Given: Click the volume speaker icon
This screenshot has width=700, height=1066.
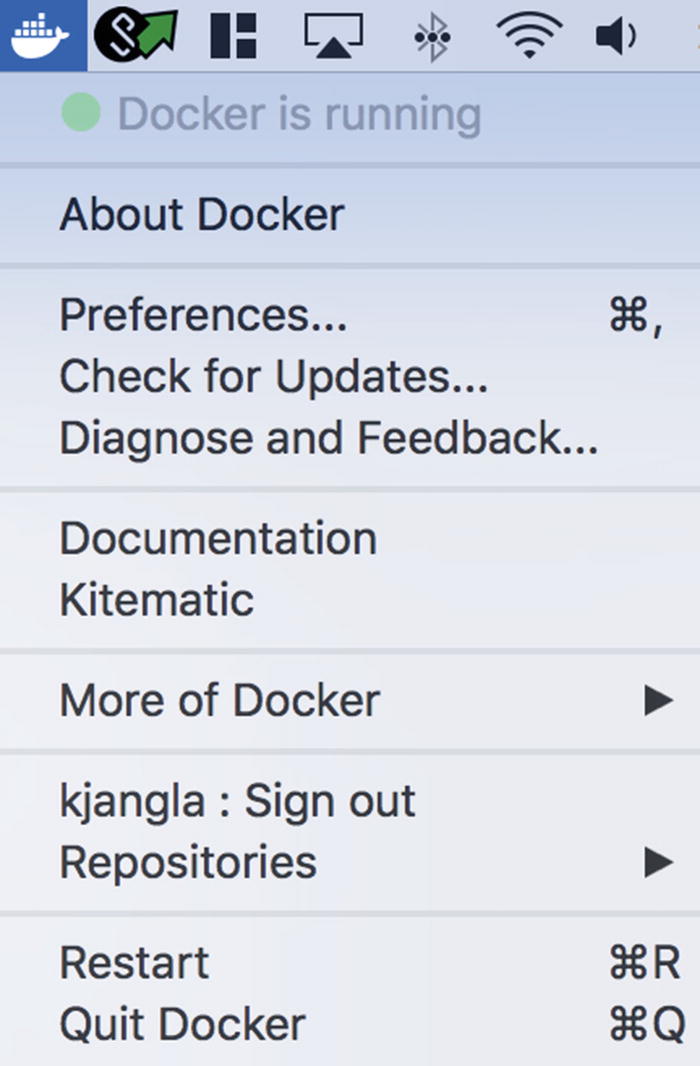Looking at the screenshot, I should [x=616, y=37].
